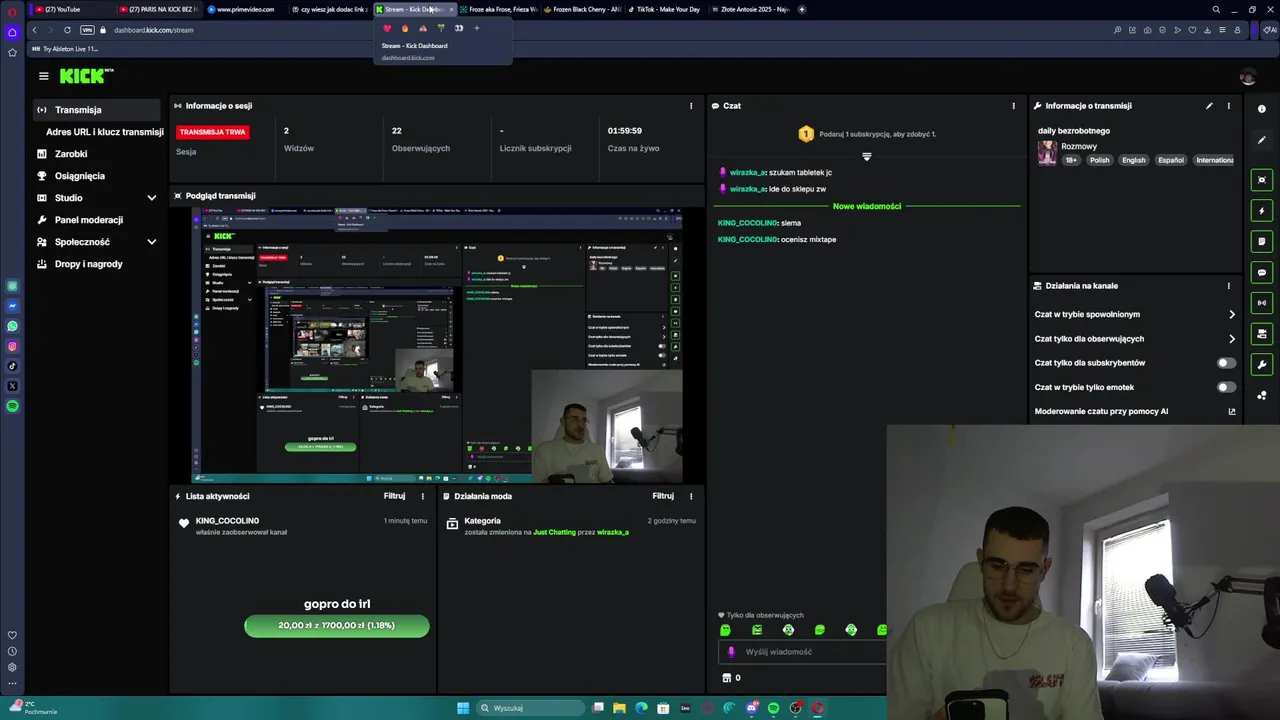Click KING_COCOLINO in Lista aktywności
The height and width of the screenshot is (720, 1280).
click(x=227, y=521)
